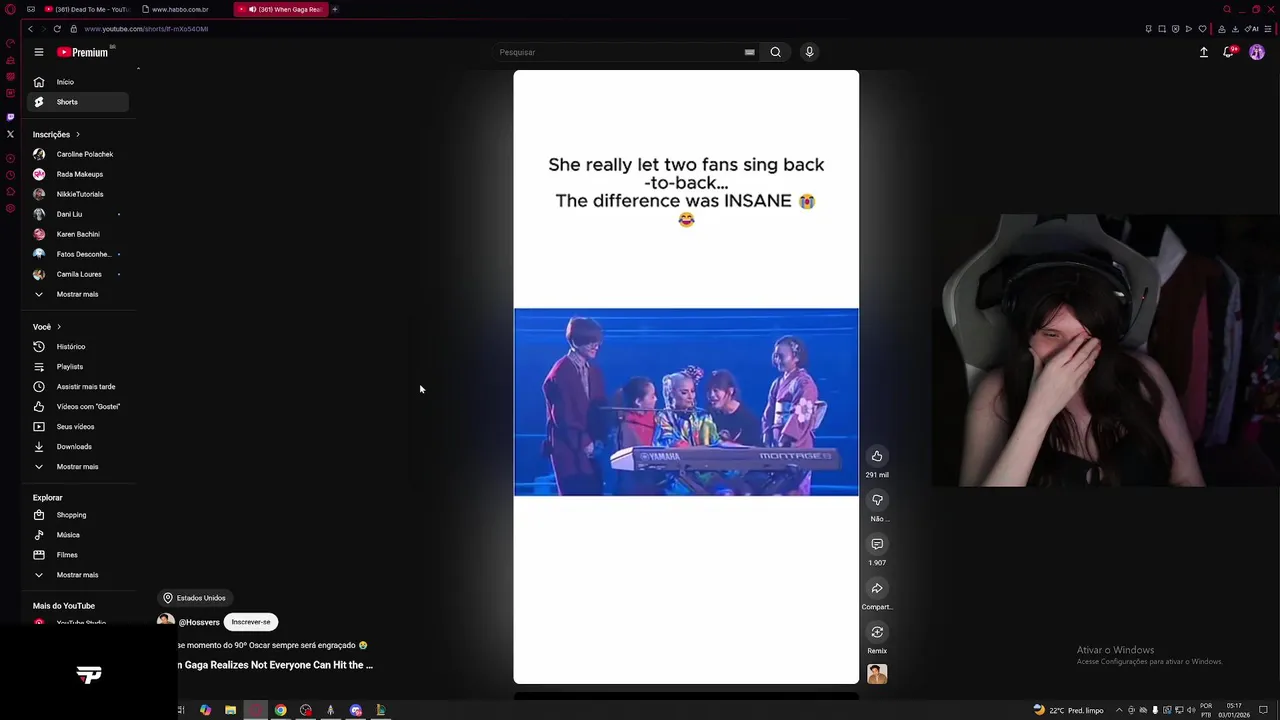Expand the Inscrições section chevron
1280x720 pixels.
[78, 134]
